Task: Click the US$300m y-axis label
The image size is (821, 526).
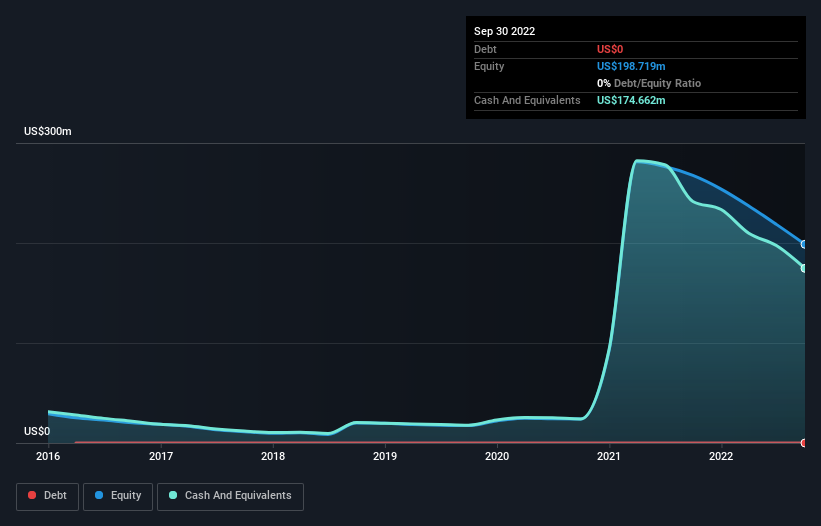Action: click(48, 131)
